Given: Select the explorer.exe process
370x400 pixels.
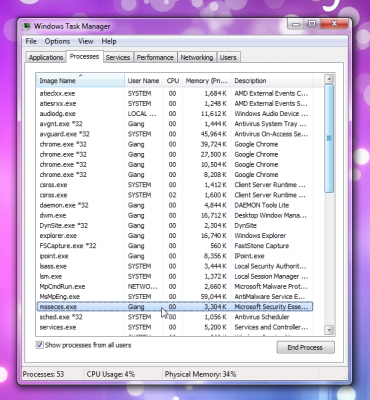Looking at the screenshot, I should pos(174,236).
